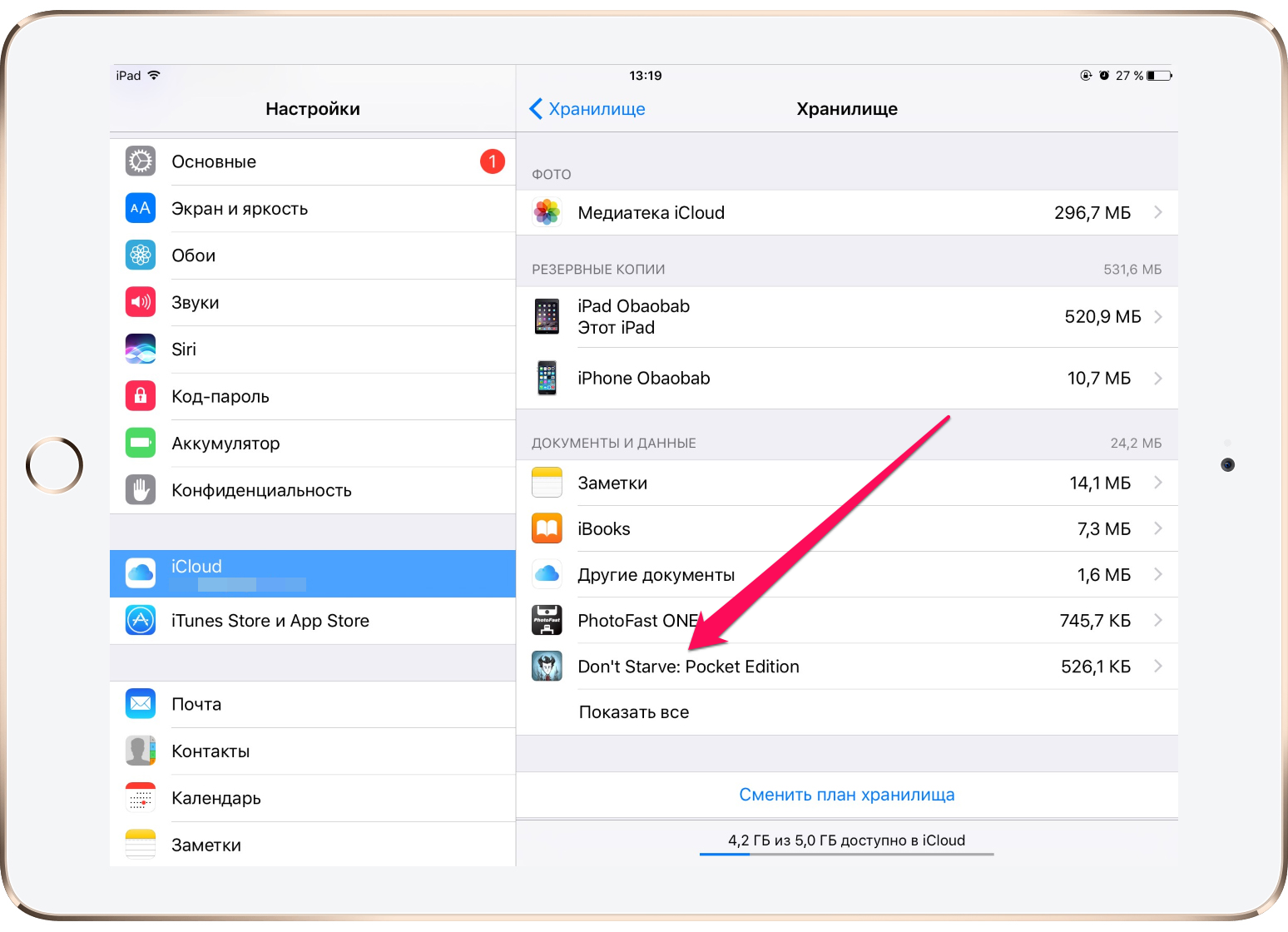Tap the Код-пароль lock icon
1288x932 pixels.
141,395
